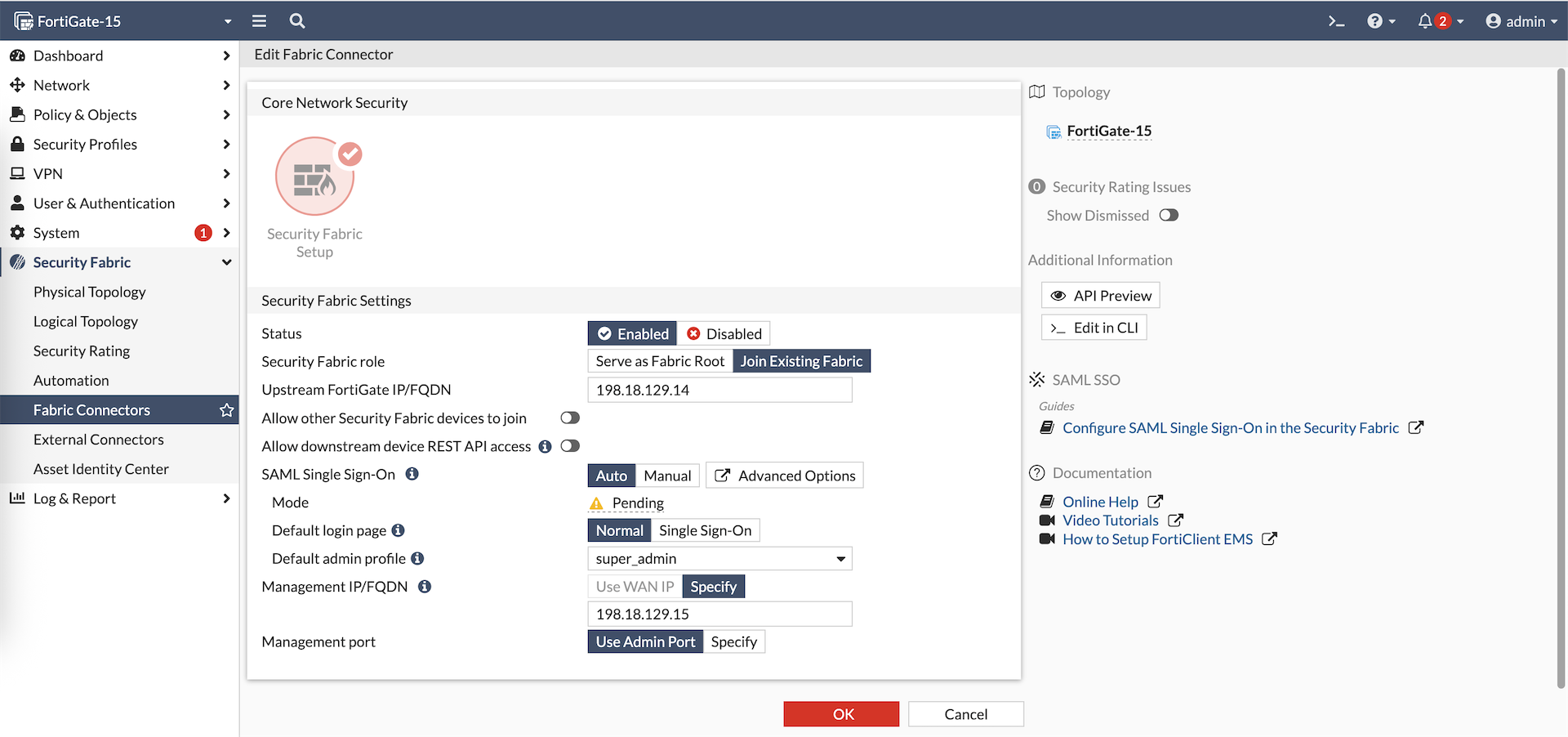The height and width of the screenshot is (737, 1568).
Task: Click the Upstream FortiGate IP/FQDN field
Action: click(x=719, y=391)
